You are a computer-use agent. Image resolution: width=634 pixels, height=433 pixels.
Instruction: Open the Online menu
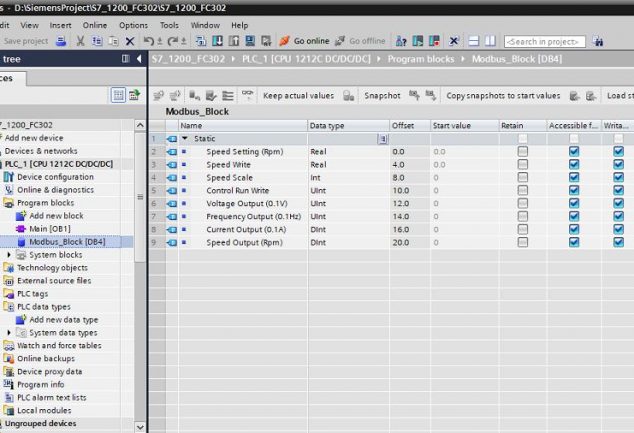pyautogui.click(x=95, y=25)
